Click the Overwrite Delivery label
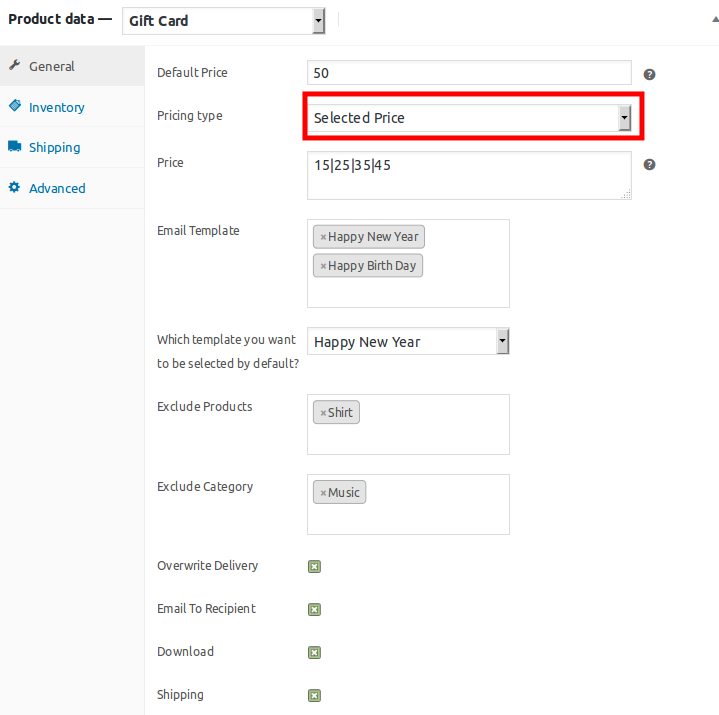This screenshot has width=719, height=715. [x=207, y=565]
